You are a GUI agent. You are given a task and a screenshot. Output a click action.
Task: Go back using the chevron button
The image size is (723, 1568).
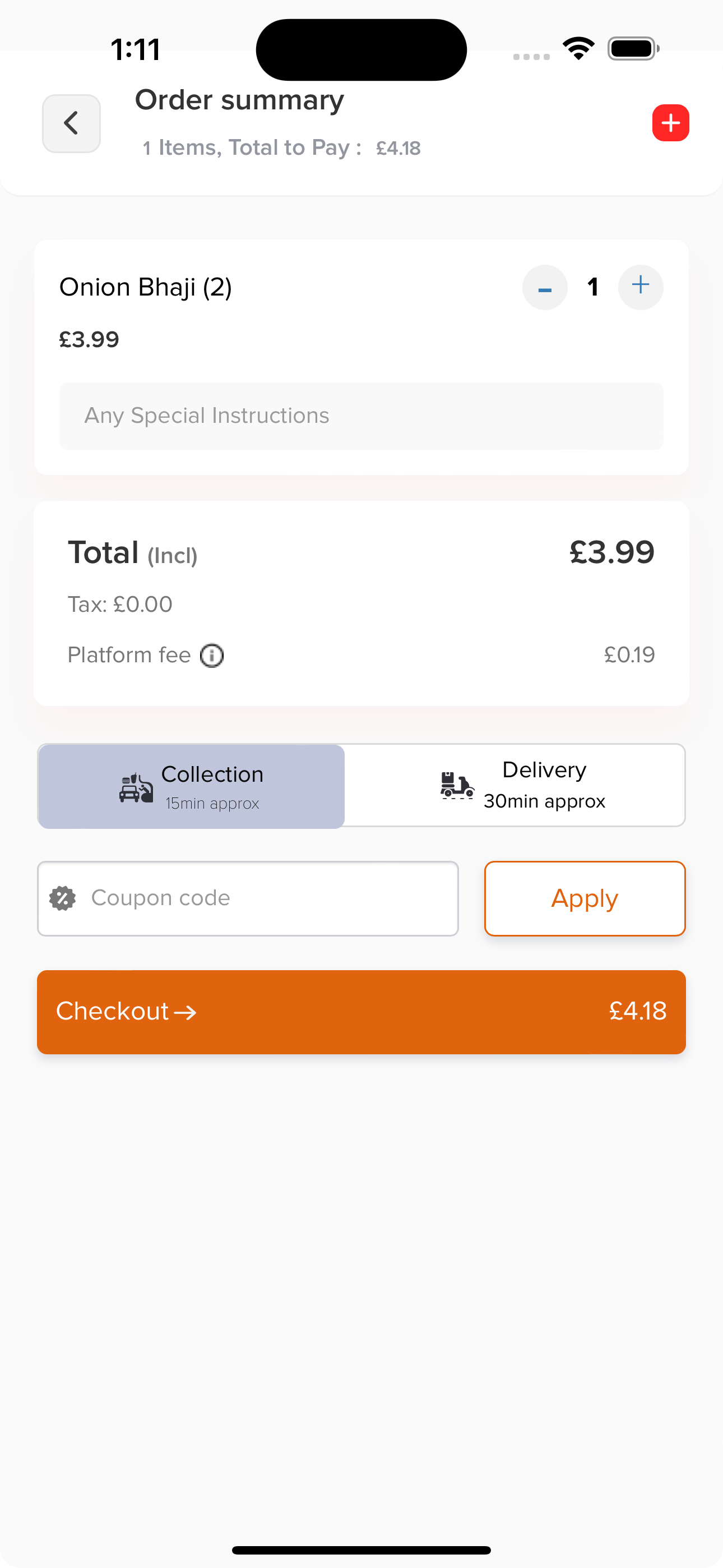click(71, 123)
